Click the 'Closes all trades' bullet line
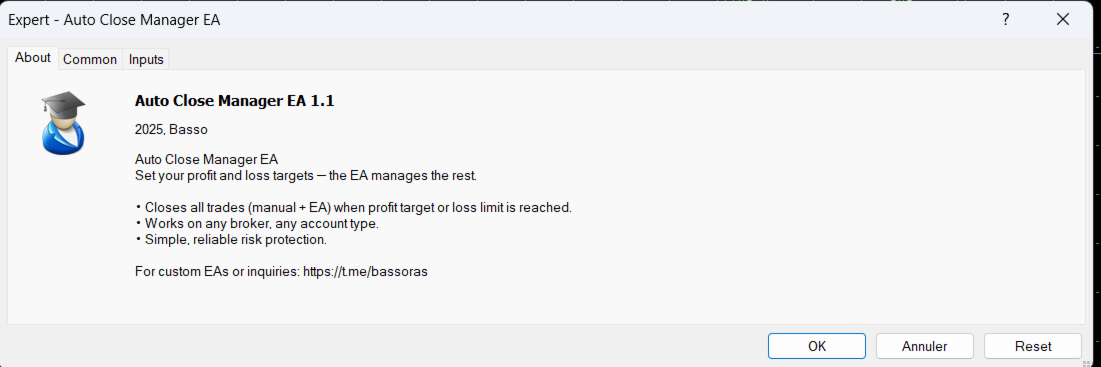This screenshot has height=367, width=1101. pyautogui.click(x=354, y=208)
